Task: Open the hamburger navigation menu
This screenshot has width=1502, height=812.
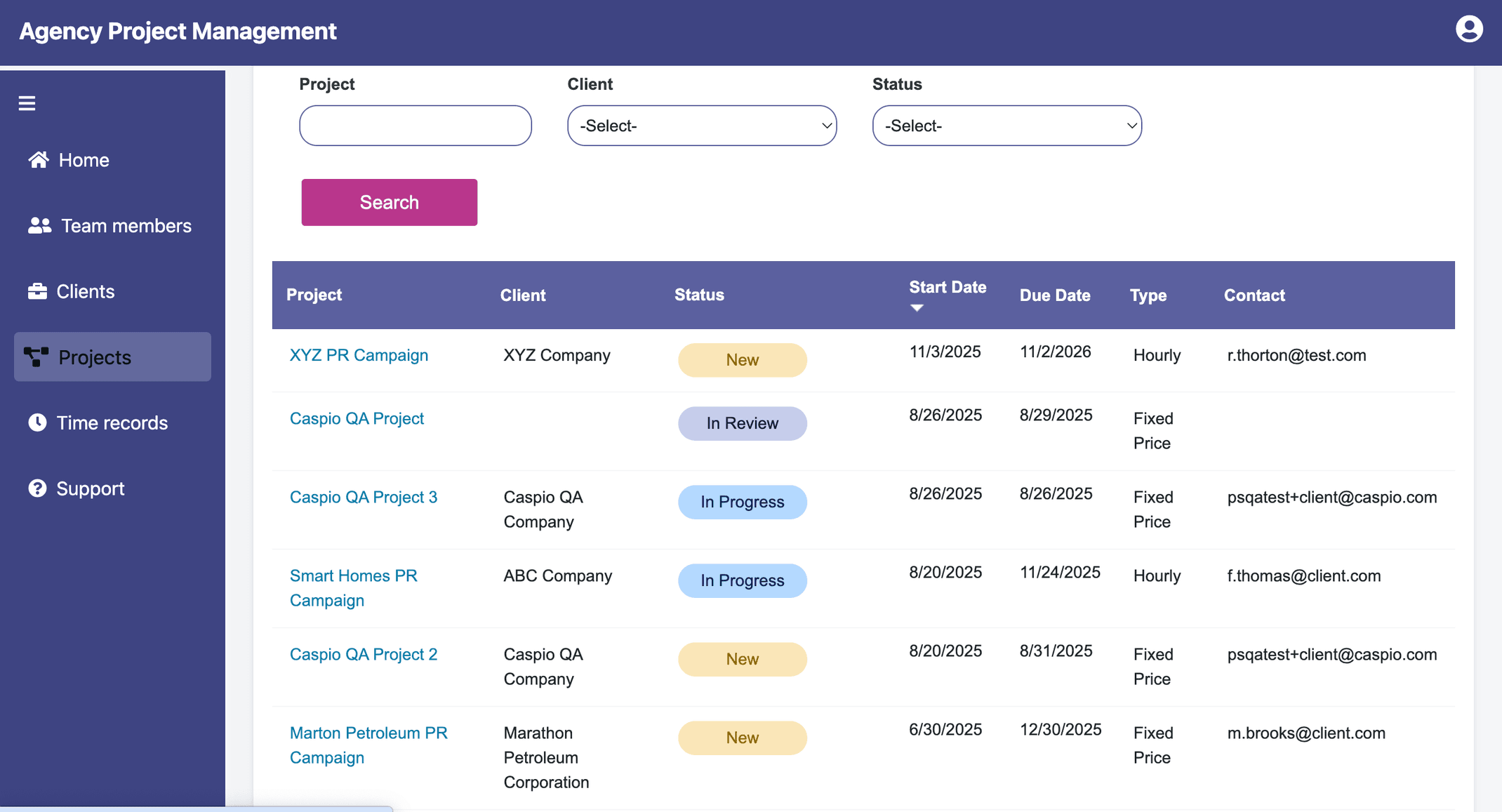Action: (27, 102)
